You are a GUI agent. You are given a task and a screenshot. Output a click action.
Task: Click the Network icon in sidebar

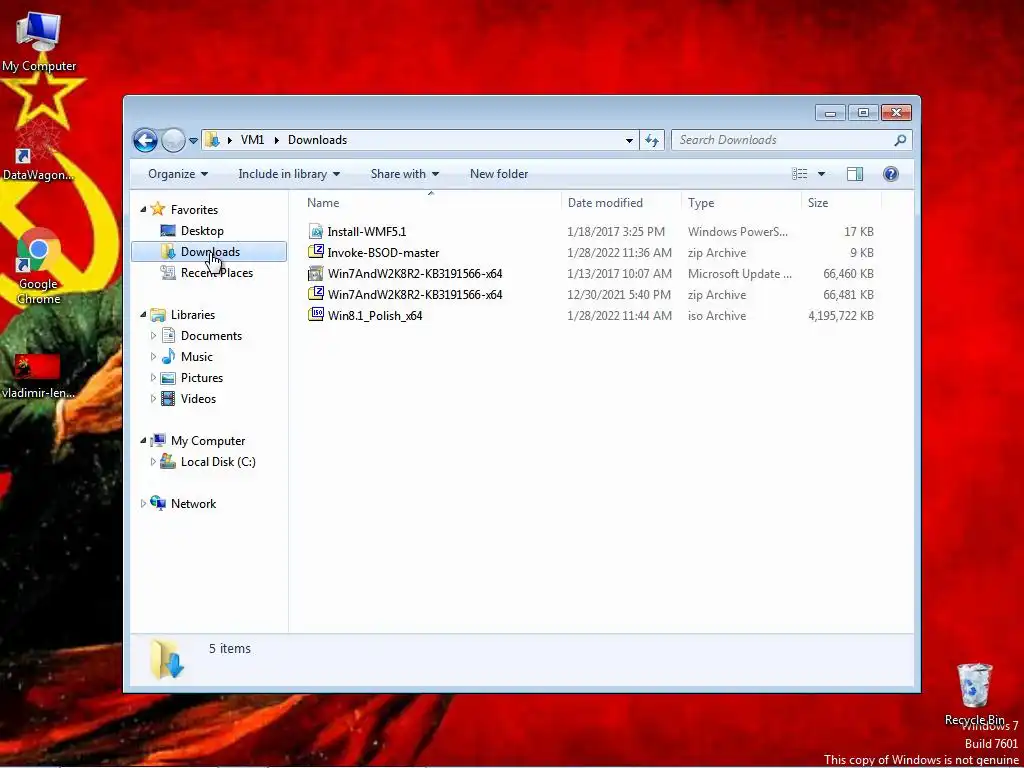click(157, 503)
